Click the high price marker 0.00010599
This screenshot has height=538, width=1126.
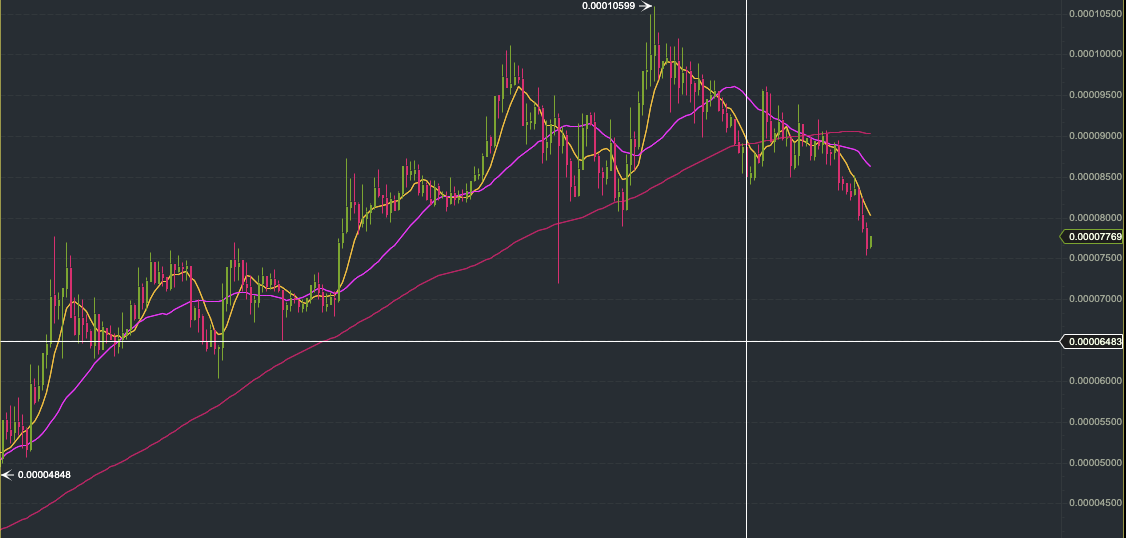[616, 6]
